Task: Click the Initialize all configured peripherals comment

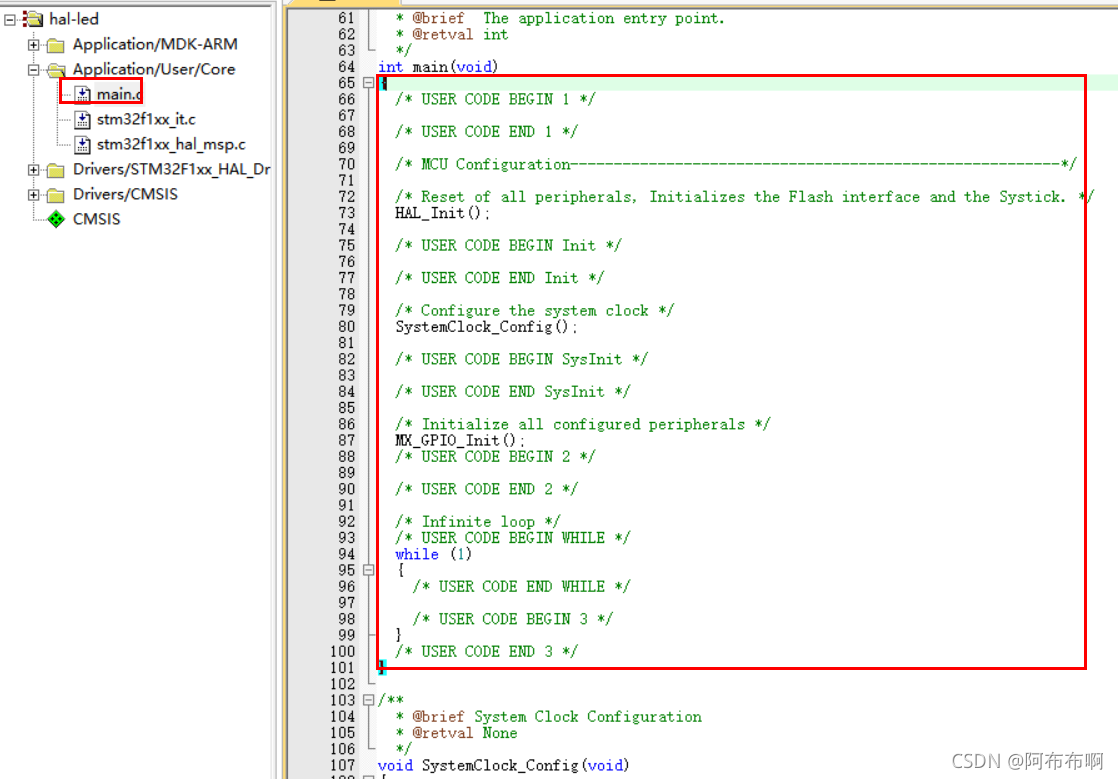Action: (x=583, y=425)
